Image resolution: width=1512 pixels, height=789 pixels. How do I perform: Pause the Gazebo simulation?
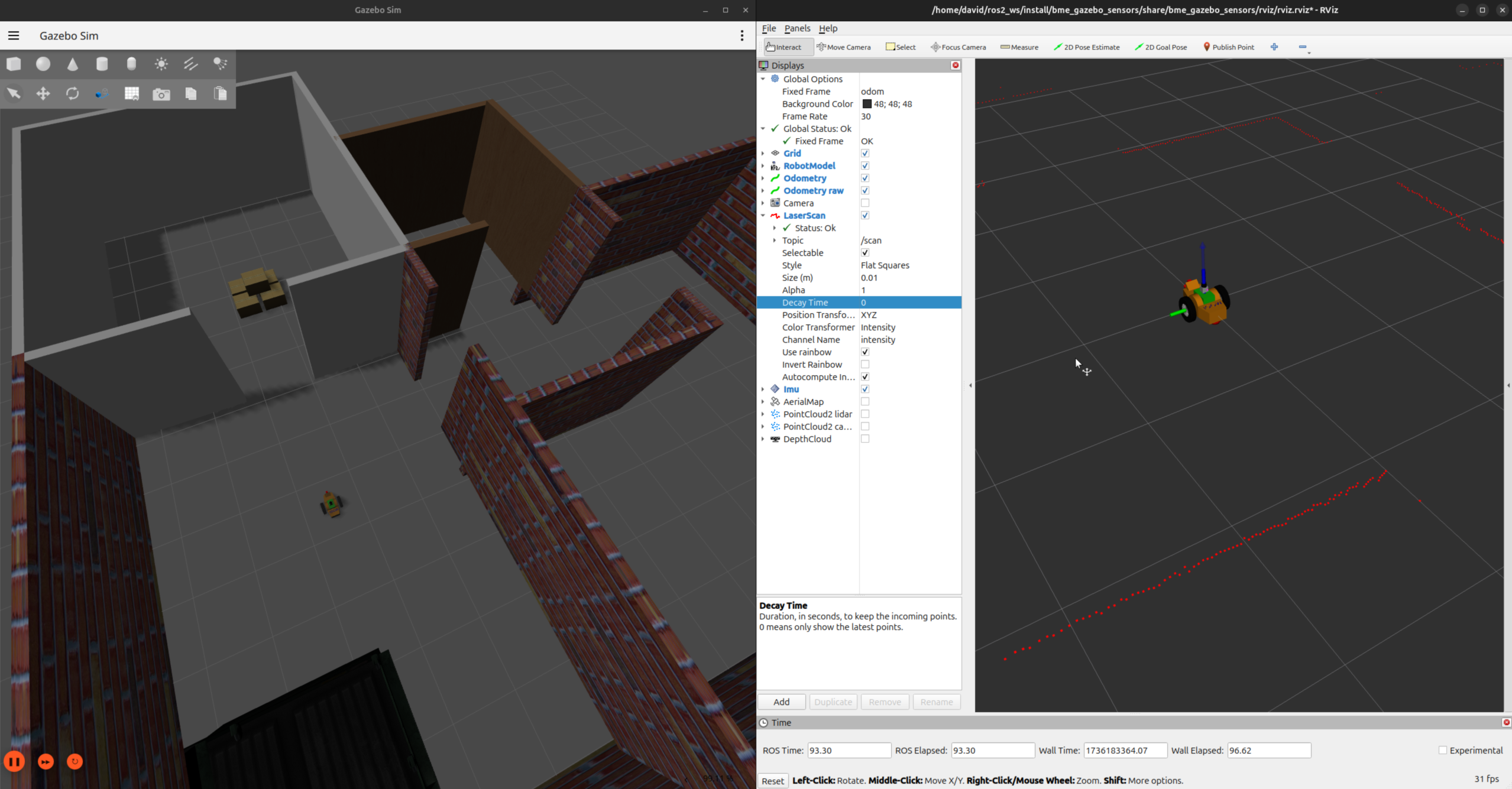tap(15, 761)
